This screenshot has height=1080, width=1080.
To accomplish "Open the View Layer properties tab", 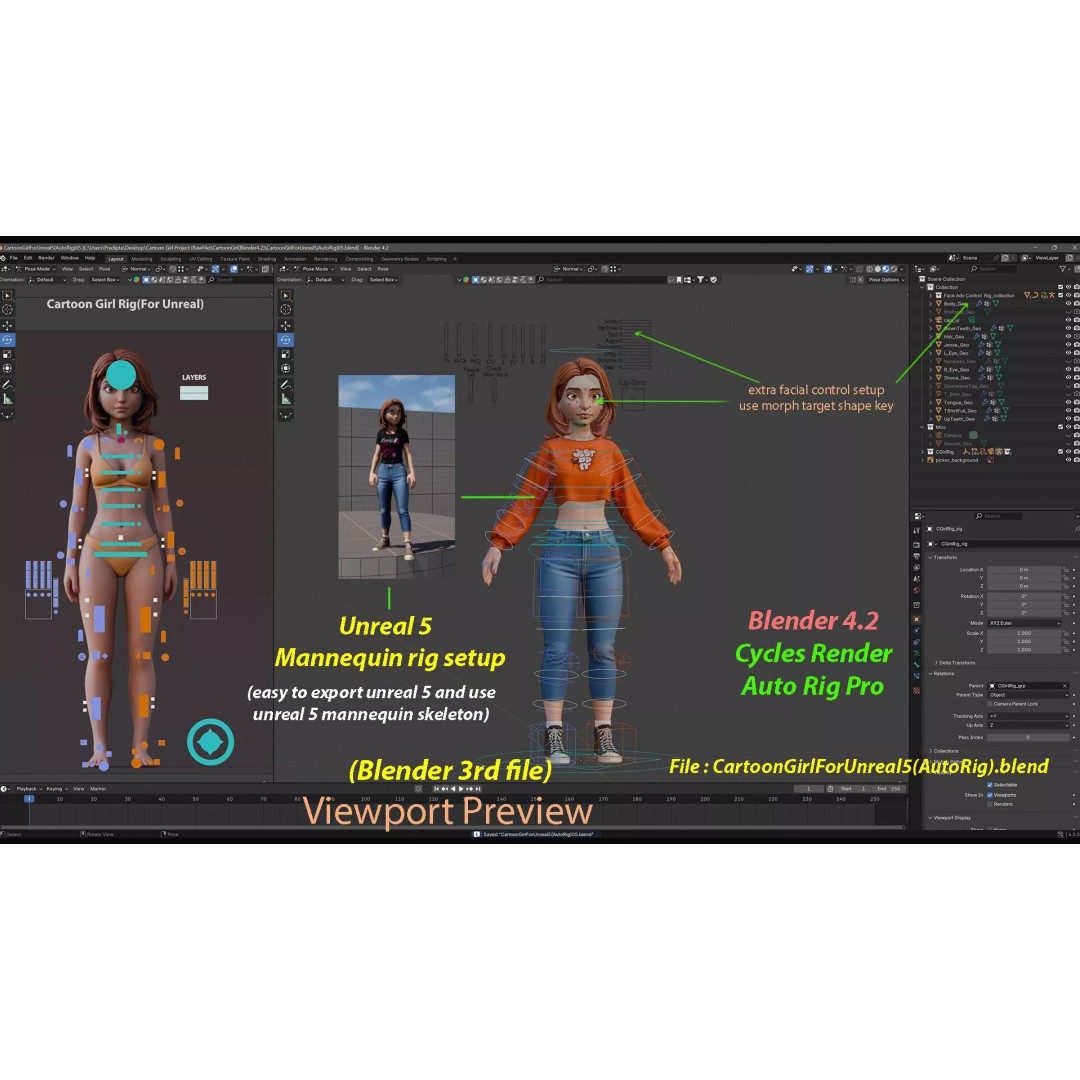I will (916, 568).
